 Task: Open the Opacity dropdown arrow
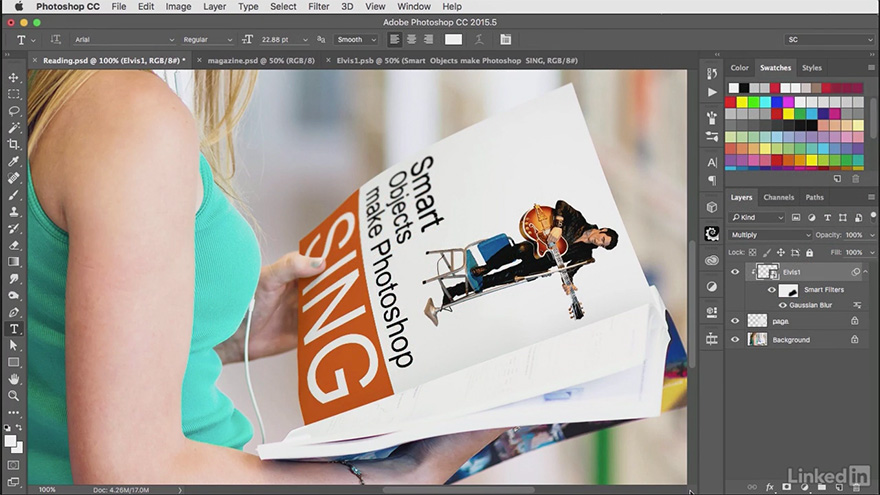coord(872,235)
